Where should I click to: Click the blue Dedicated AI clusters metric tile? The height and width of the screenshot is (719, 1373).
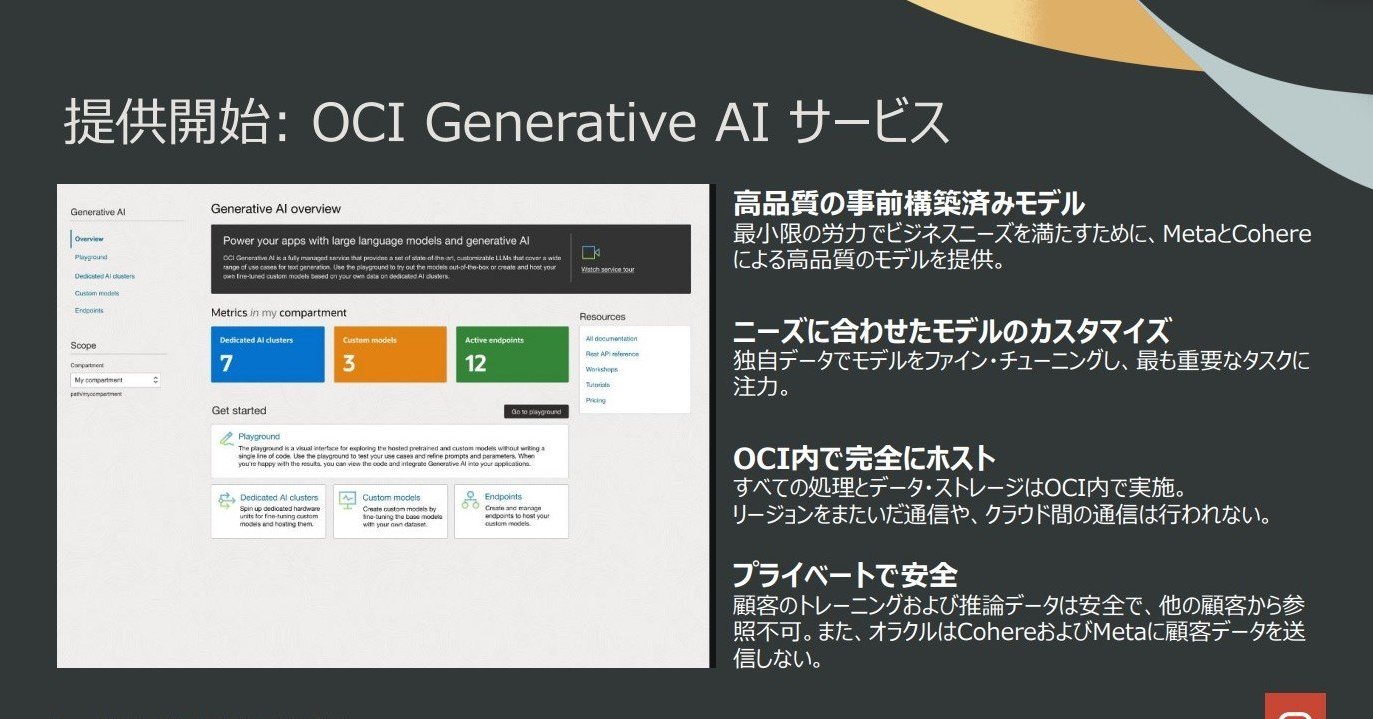(268, 354)
